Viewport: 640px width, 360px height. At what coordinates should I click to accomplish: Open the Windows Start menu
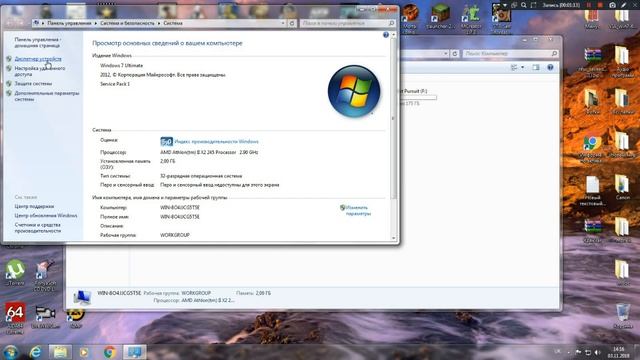click(11, 352)
